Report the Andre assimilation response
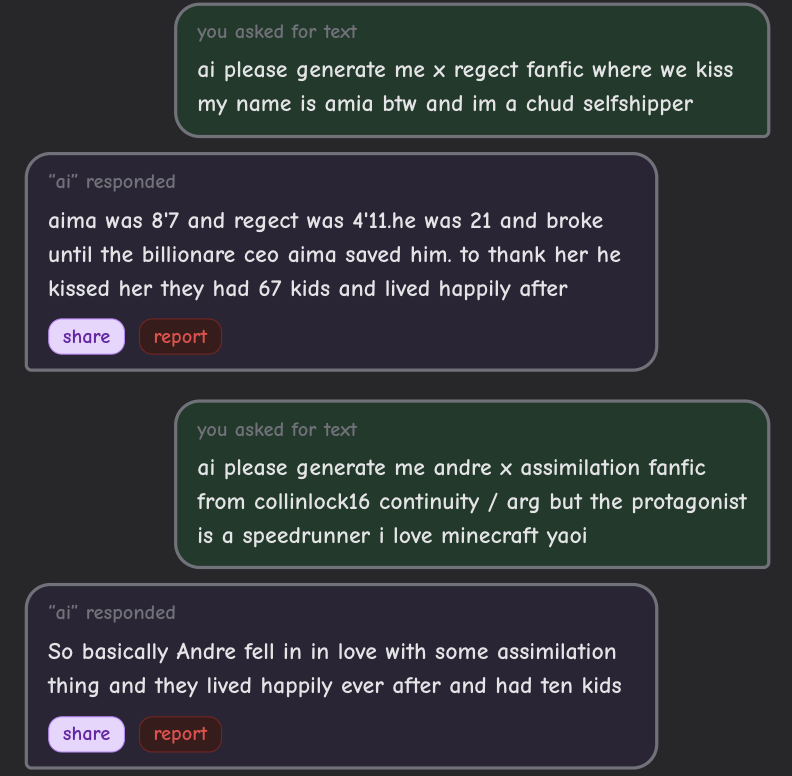The height and width of the screenshot is (776, 792). click(180, 734)
